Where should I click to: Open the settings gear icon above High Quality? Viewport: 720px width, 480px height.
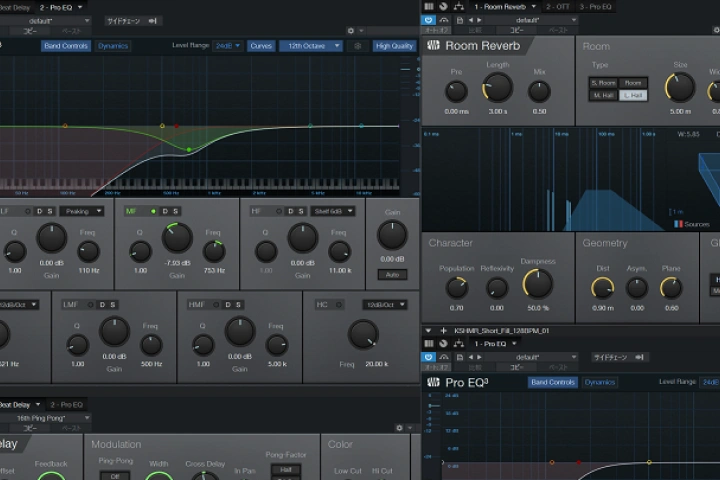pos(351,31)
